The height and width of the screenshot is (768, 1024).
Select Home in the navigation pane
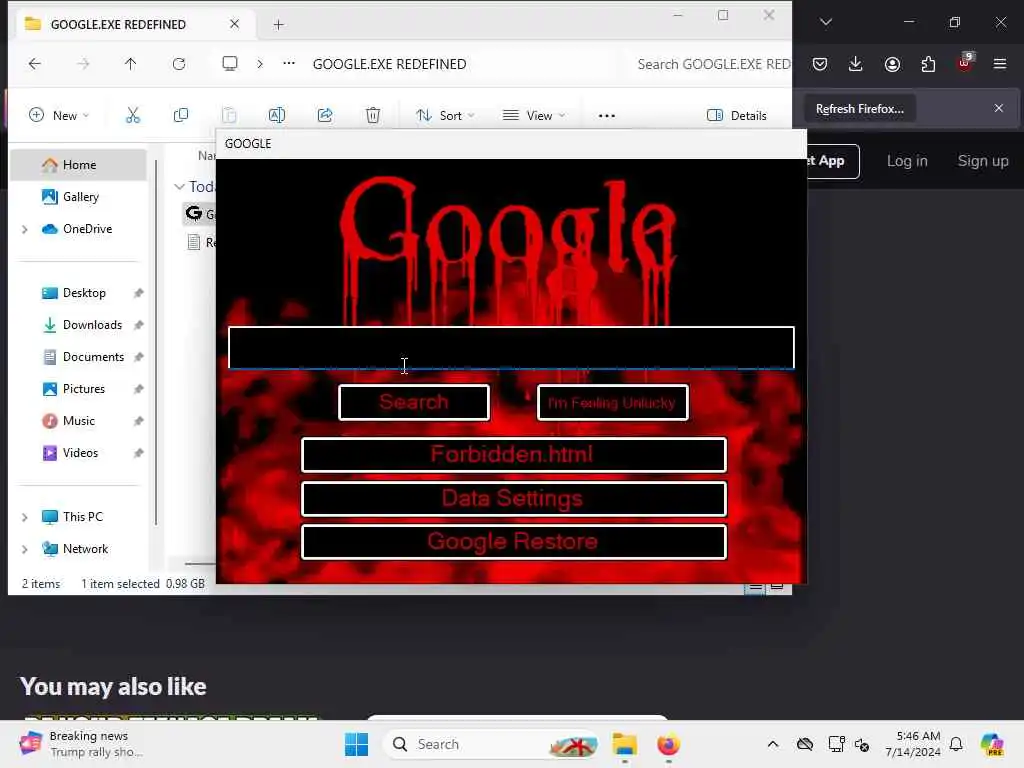(x=78, y=165)
